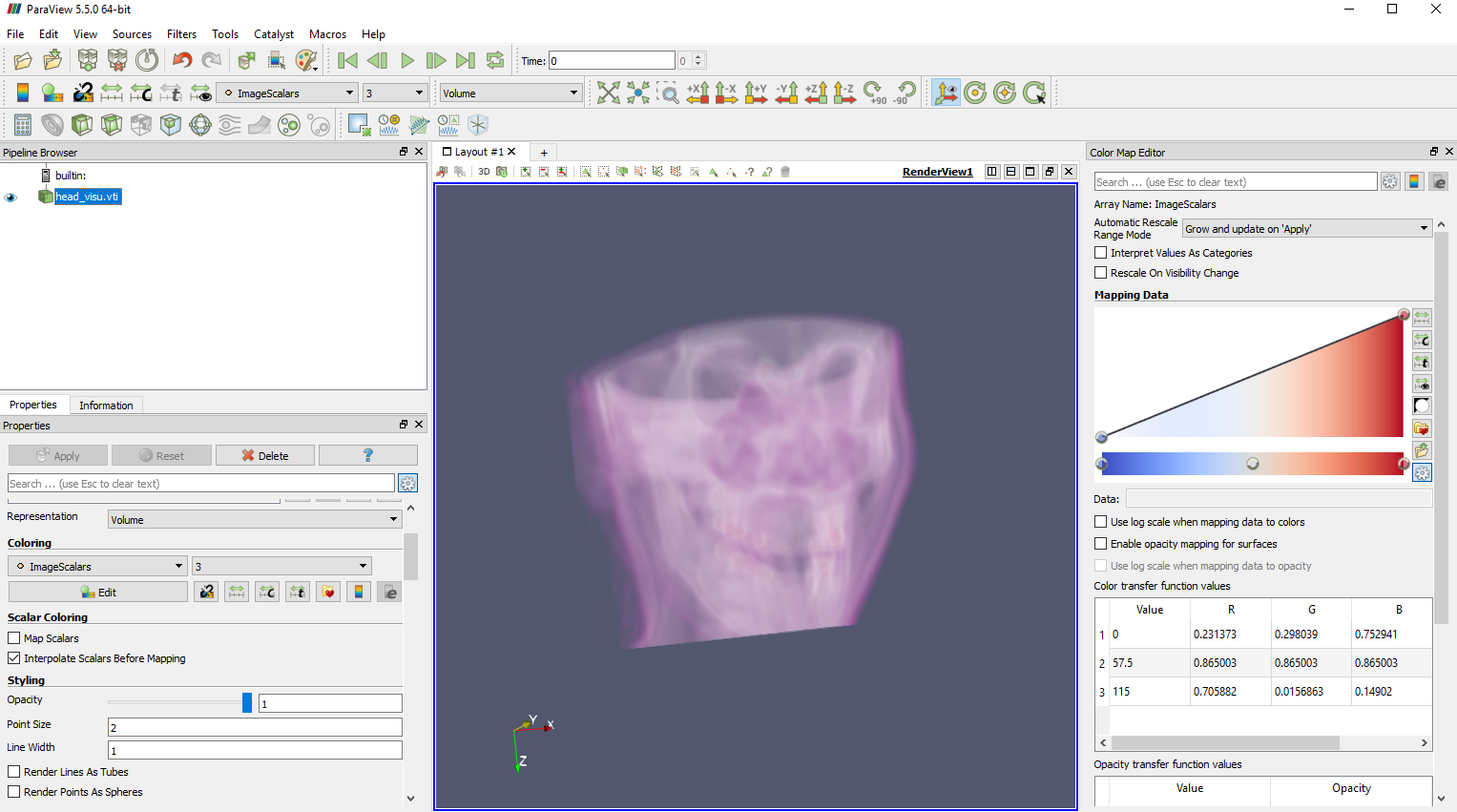Invert the color transfer function

point(1422,406)
